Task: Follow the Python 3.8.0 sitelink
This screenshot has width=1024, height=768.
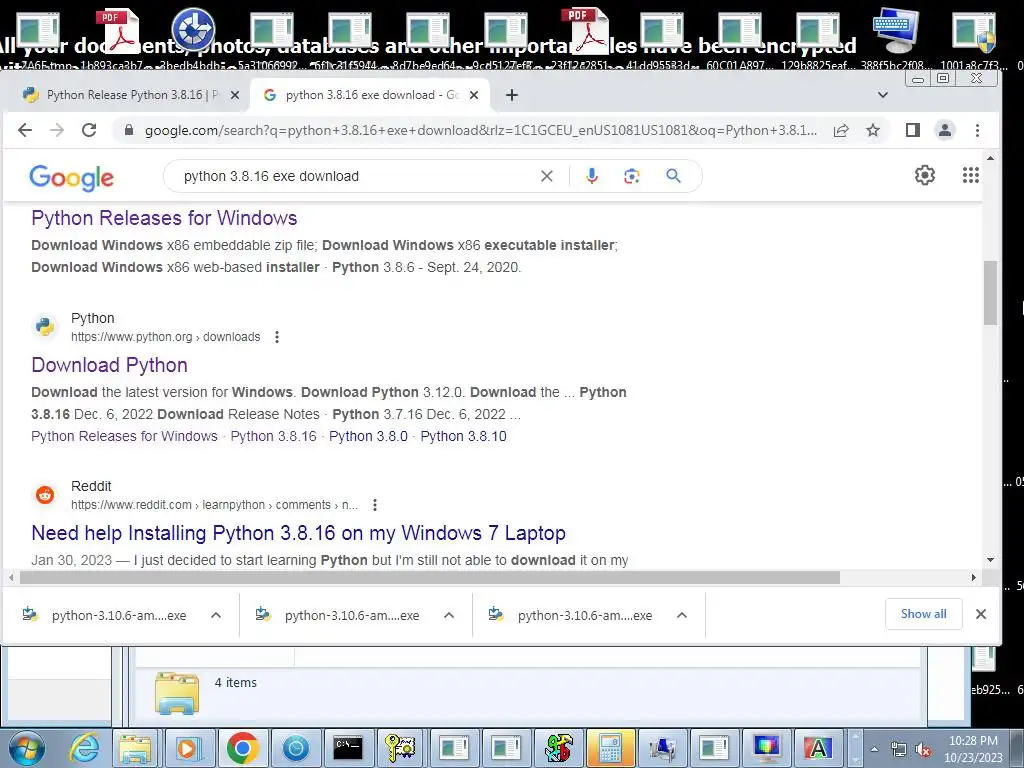Action: coord(368,436)
